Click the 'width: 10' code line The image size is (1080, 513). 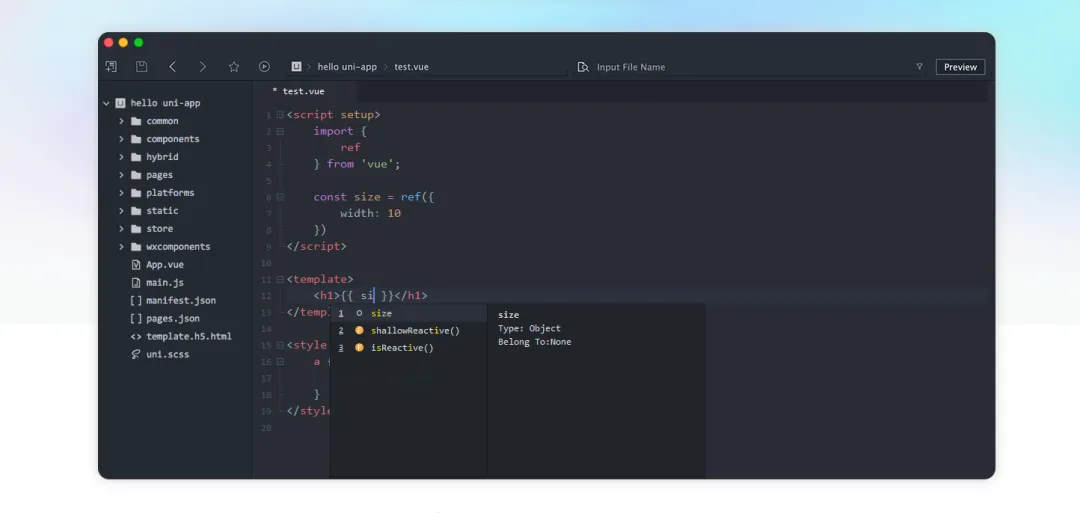(x=371, y=213)
